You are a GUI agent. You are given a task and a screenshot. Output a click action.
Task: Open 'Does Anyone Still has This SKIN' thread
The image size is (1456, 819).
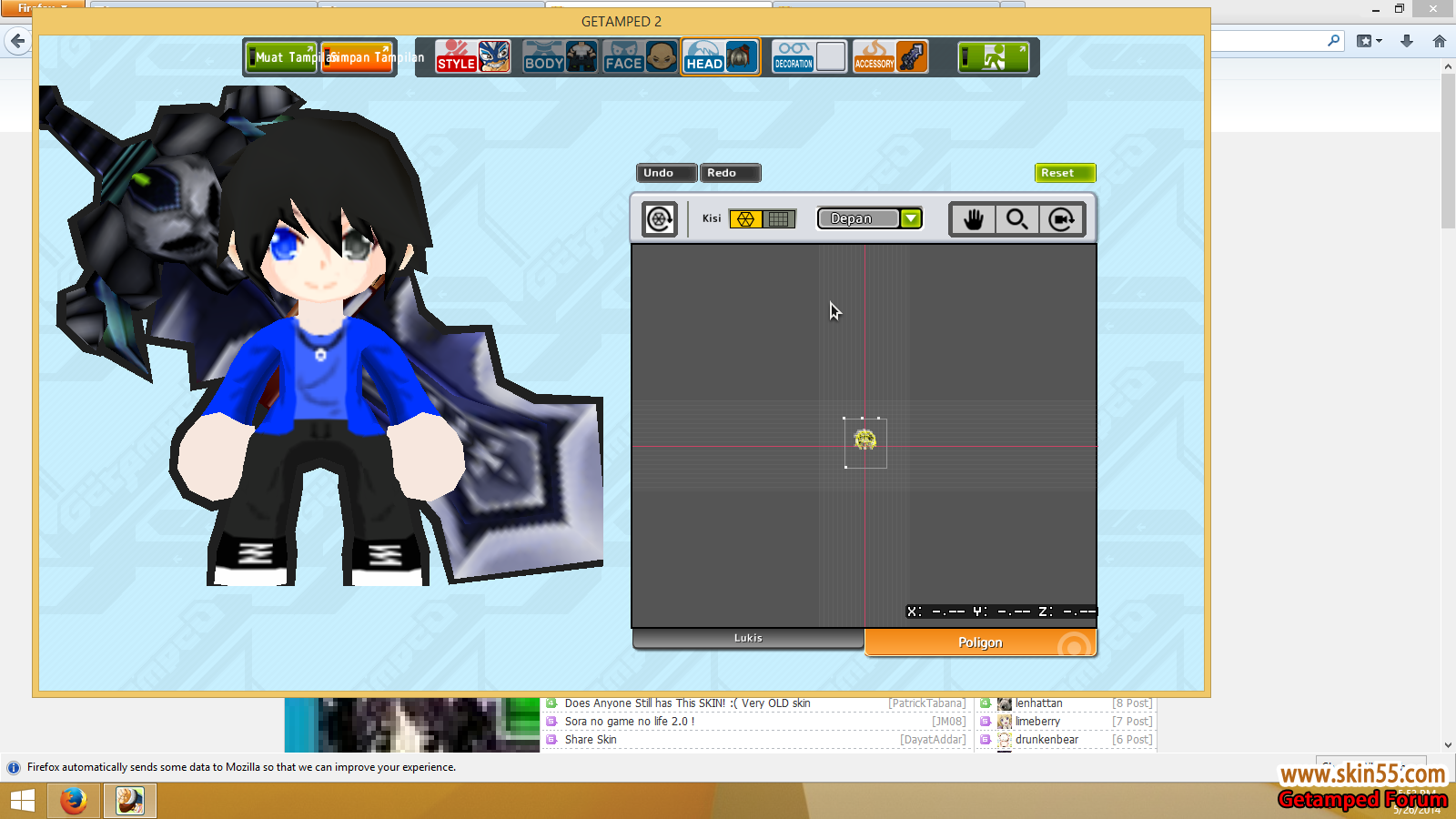(x=687, y=703)
